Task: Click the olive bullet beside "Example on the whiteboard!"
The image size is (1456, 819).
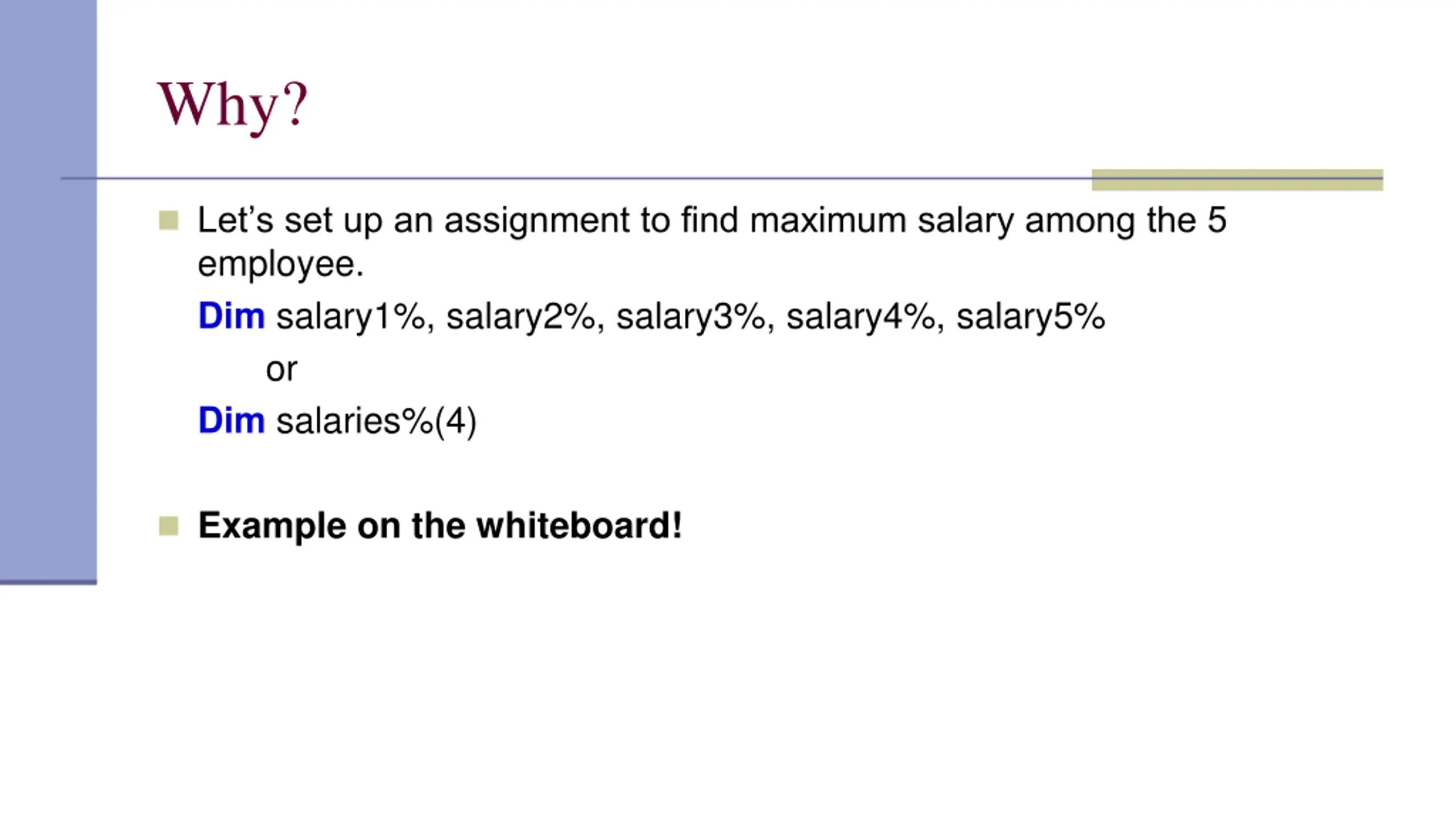Action: (x=168, y=526)
